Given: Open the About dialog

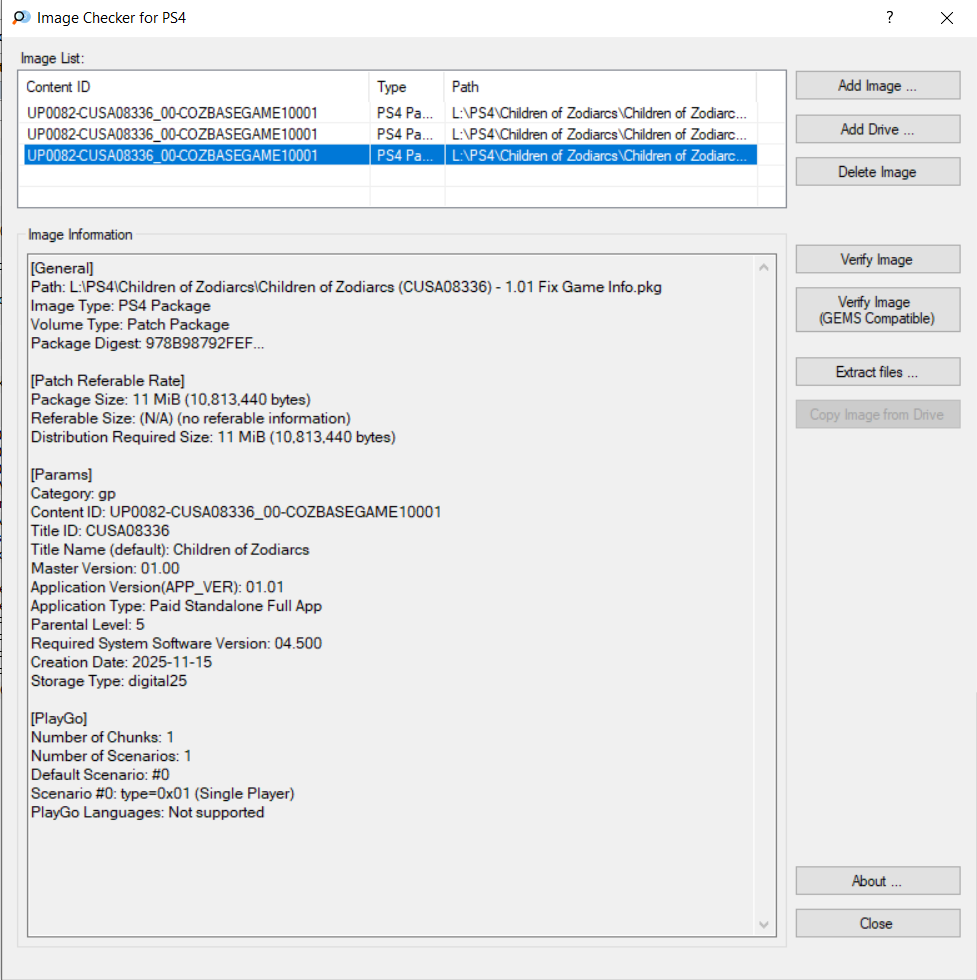Looking at the screenshot, I should point(877,881).
